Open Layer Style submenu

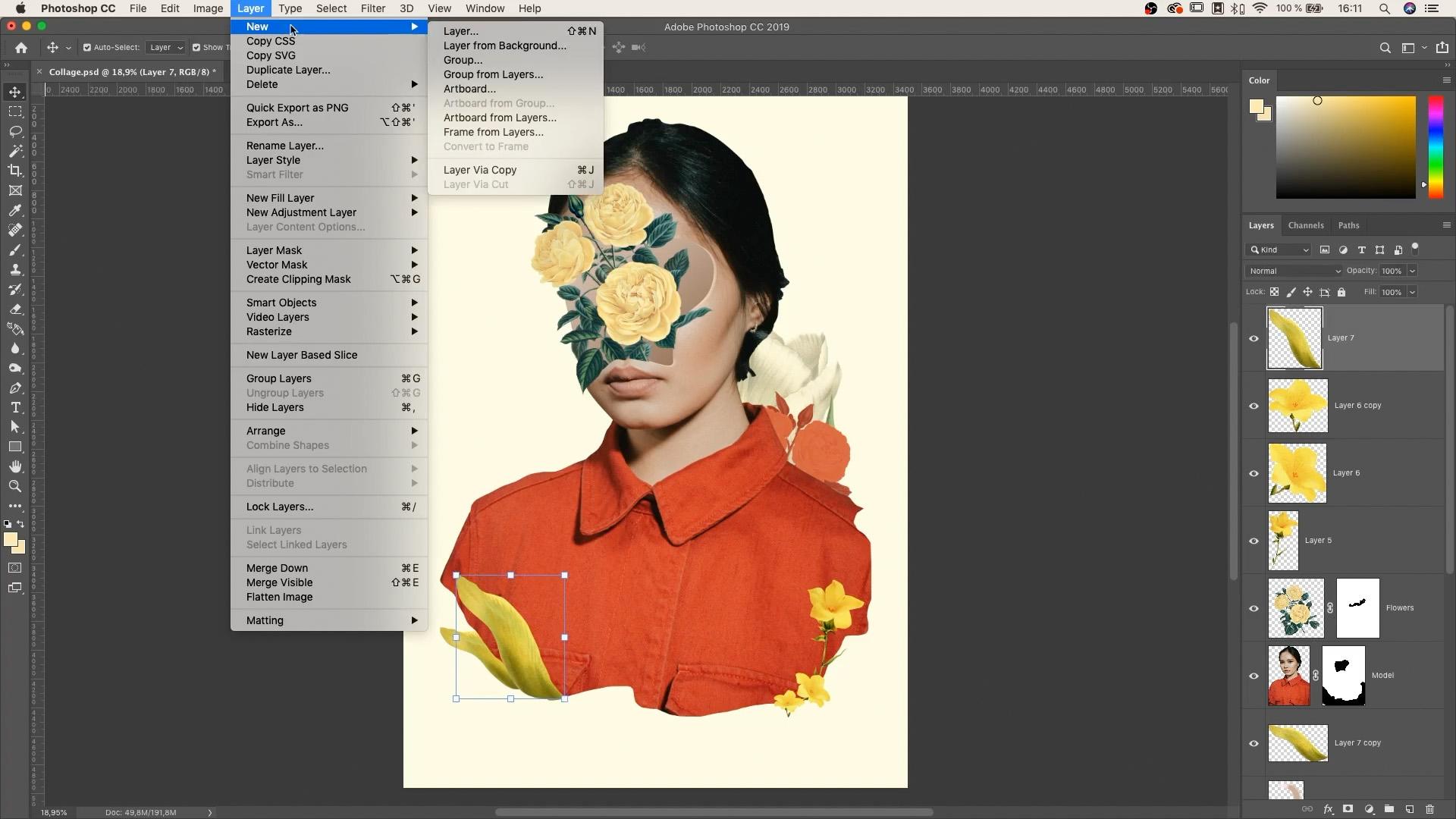(x=273, y=160)
